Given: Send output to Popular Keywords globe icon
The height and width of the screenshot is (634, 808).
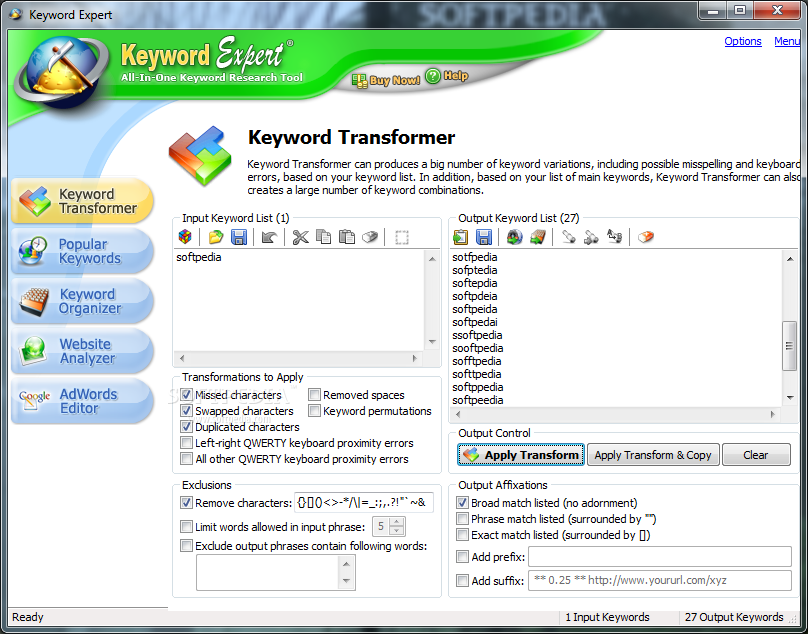Looking at the screenshot, I should [x=514, y=237].
